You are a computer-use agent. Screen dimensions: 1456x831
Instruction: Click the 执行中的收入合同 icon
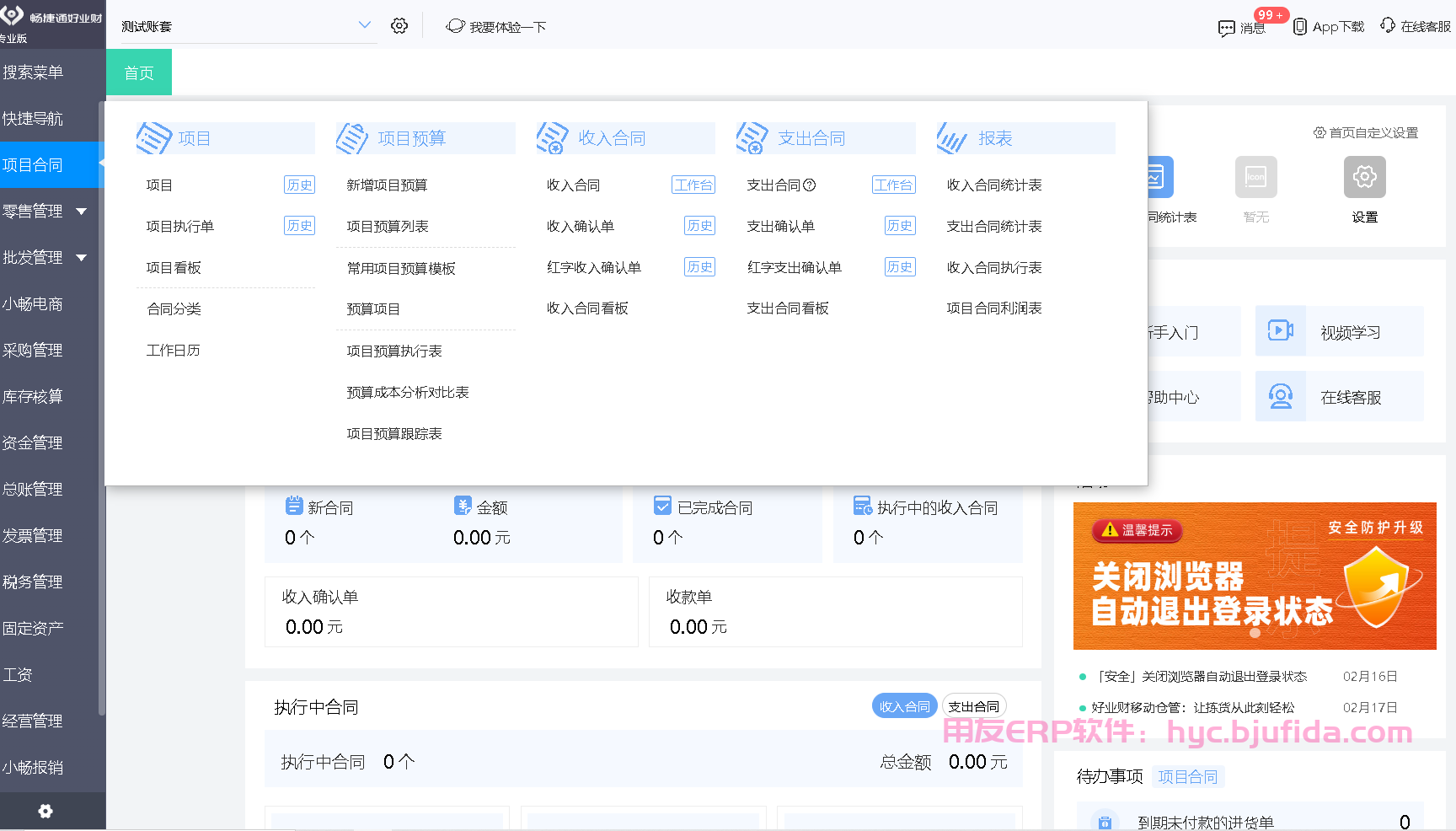click(863, 506)
